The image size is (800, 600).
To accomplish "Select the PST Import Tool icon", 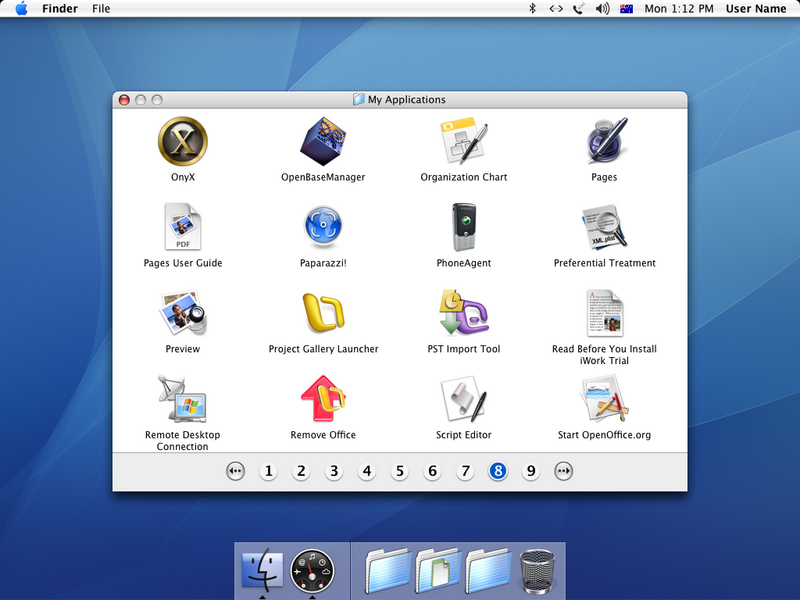I will point(464,312).
